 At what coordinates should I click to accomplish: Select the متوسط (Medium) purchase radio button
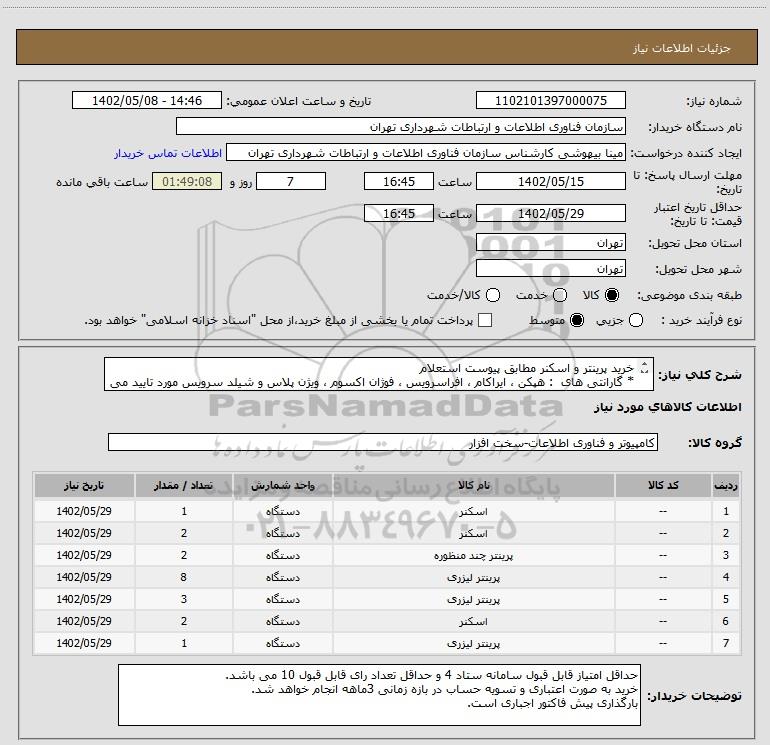coord(577,320)
